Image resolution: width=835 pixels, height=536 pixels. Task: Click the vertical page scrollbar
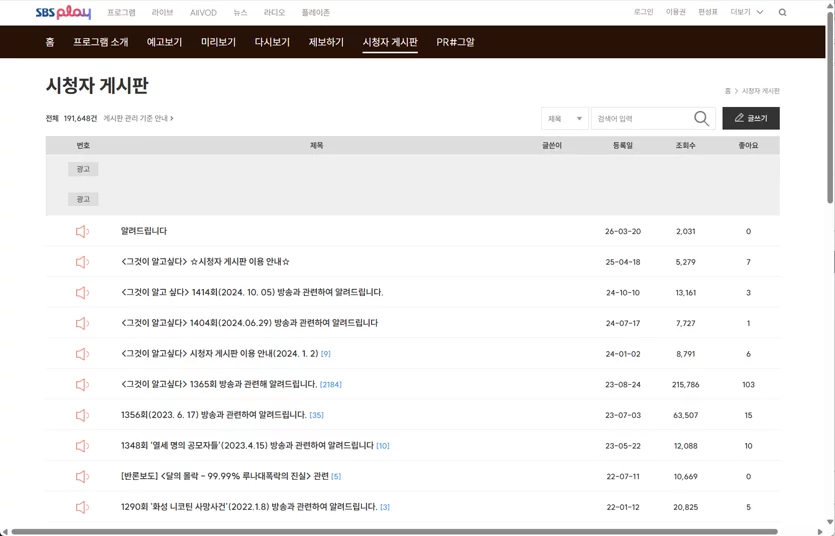coord(830,106)
